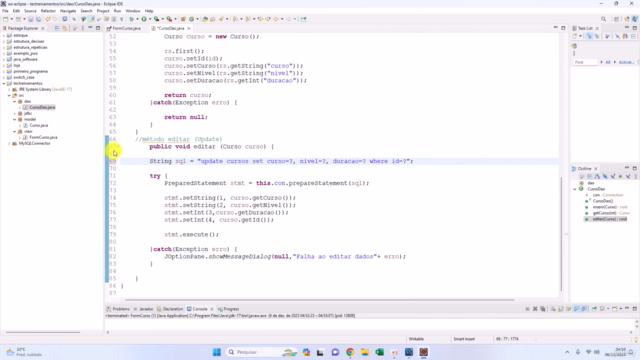Click the green Run button in toolbar
640x360 pixels.
tap(144, 19)
